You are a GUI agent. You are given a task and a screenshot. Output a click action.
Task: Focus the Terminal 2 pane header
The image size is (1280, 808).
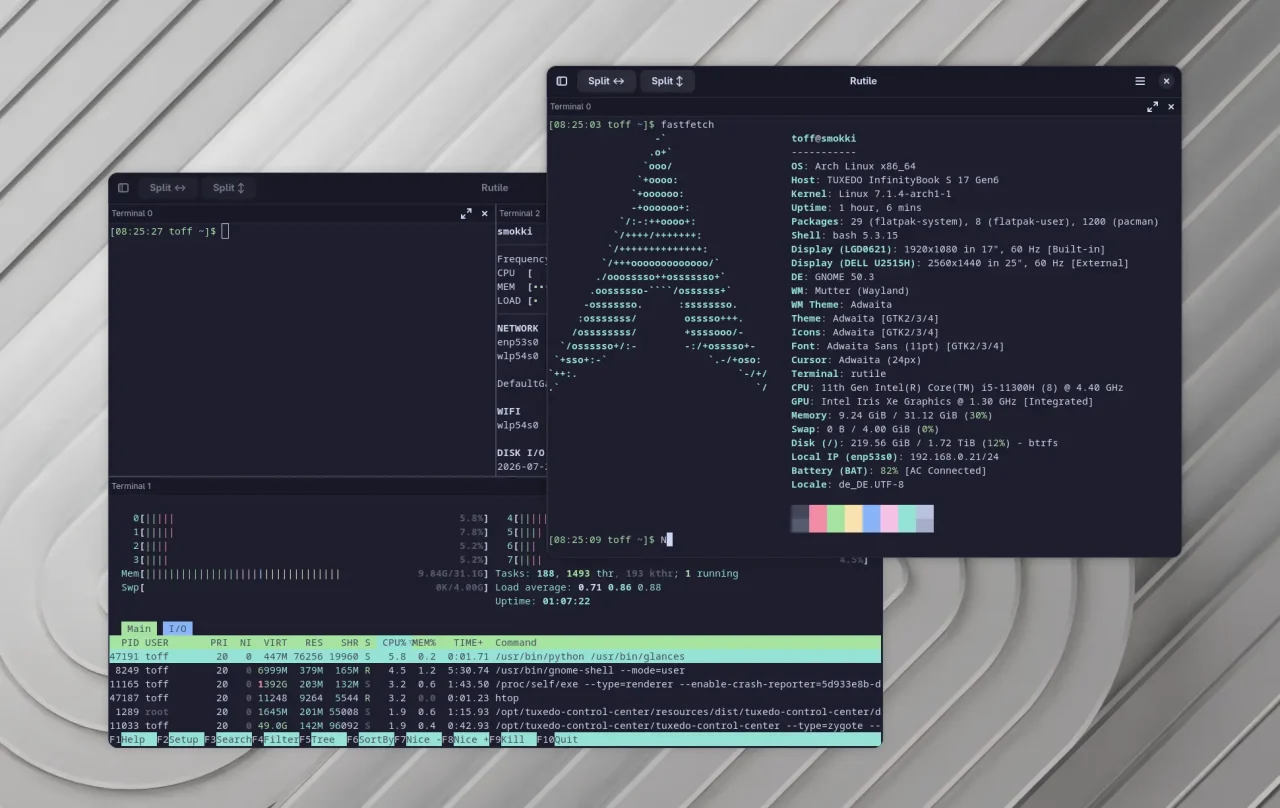point(520,213)
